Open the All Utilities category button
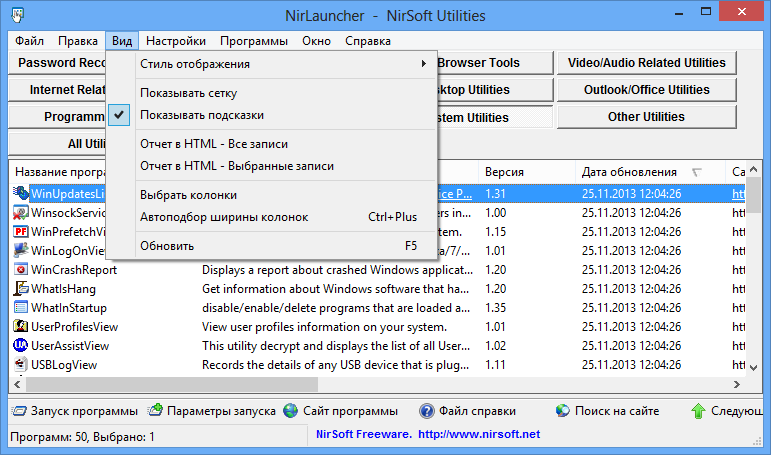Screen dimensions: 771x455 pyautogui.click(x=58, y=144)
